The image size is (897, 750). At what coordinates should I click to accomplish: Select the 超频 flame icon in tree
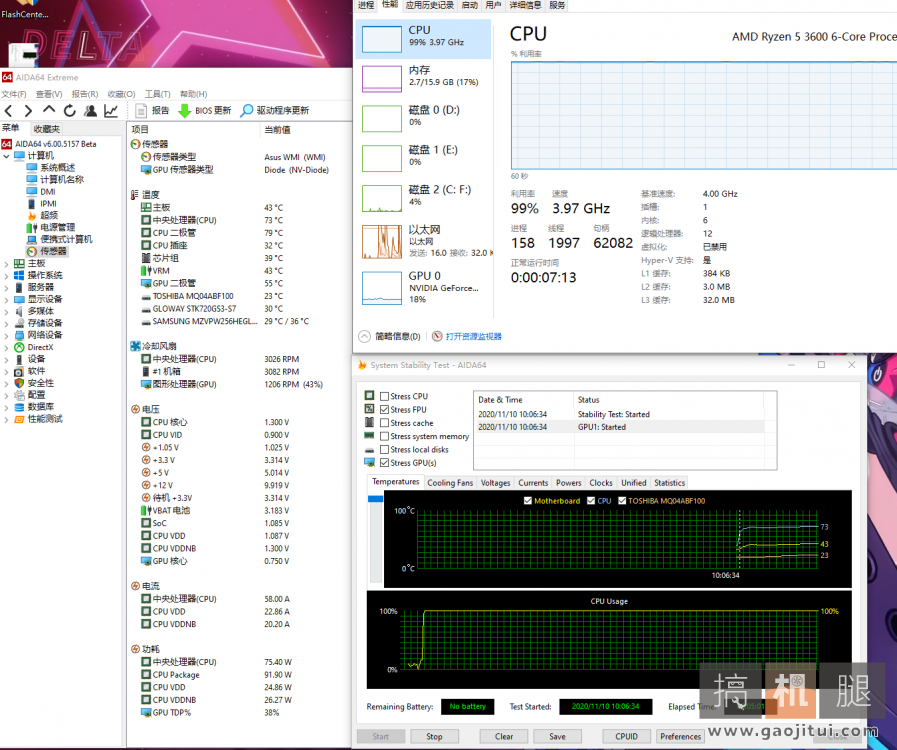point(32,216)
